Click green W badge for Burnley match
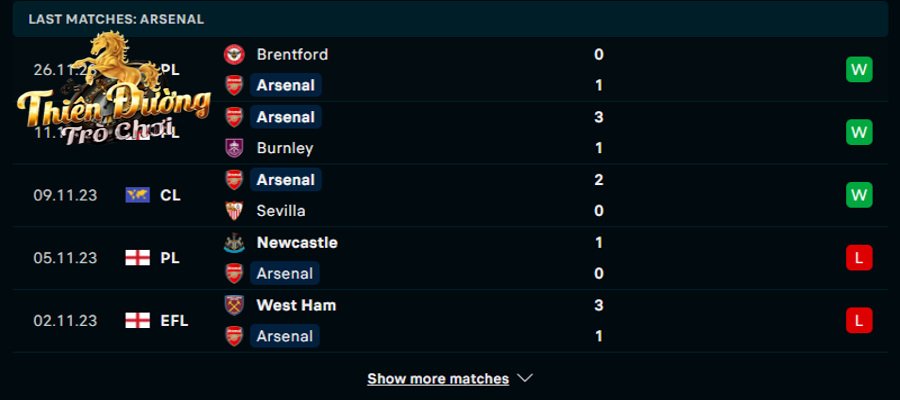This screenshot has height=400, width=900. tap(859, 133)
